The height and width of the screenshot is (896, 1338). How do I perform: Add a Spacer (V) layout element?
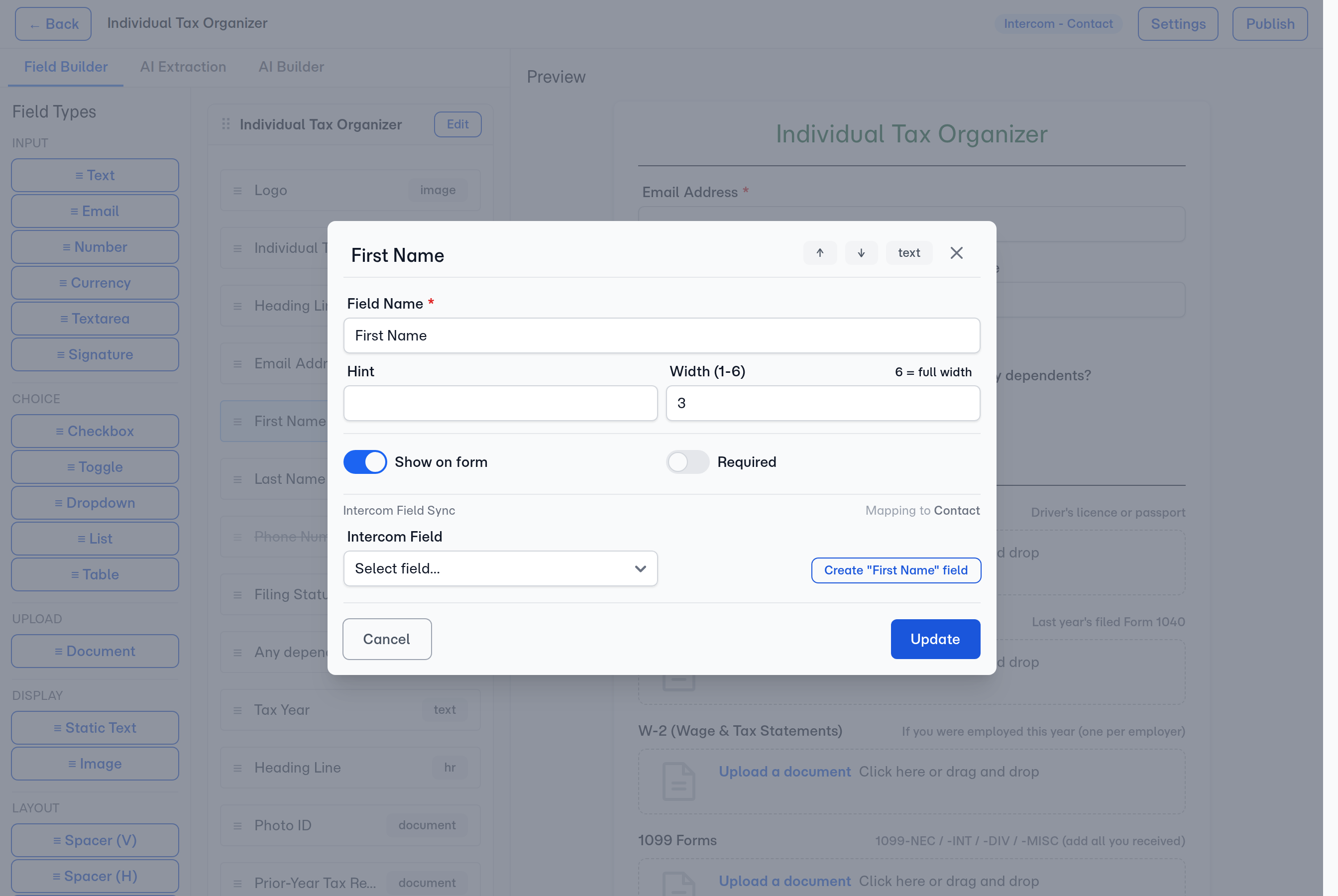tap(95, 841)
